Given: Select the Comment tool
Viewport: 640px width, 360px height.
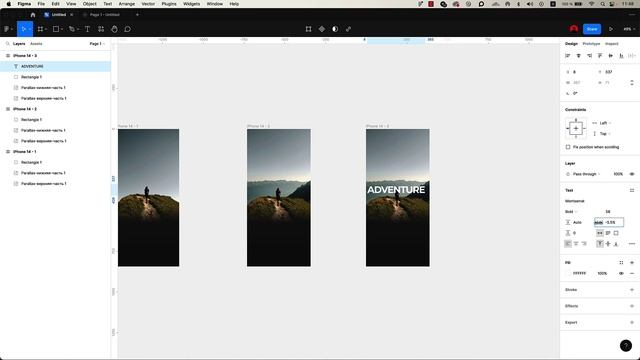Looking at the screenshot, I should [x=127, y=29].
